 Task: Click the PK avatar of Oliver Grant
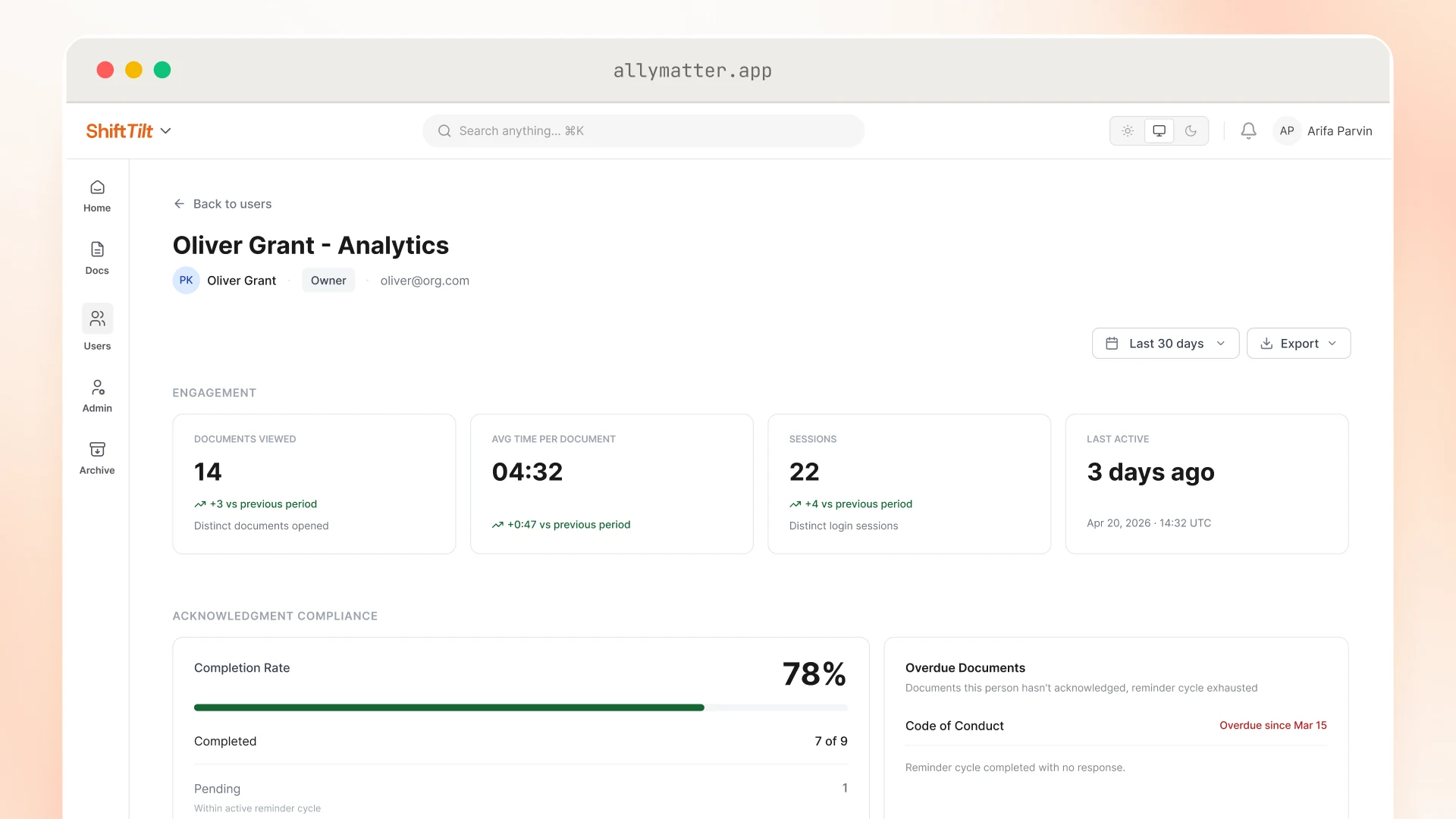[x=186, y=280]
